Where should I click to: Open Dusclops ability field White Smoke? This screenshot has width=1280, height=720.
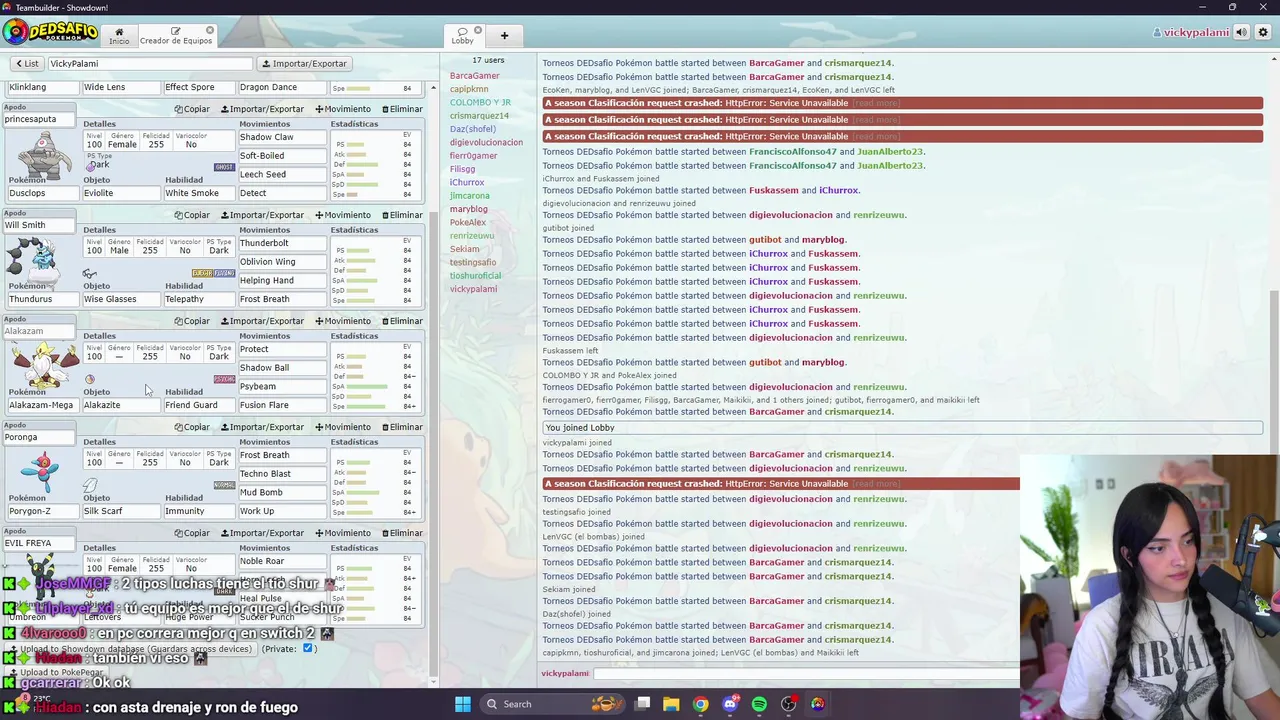tap(198, 193)
